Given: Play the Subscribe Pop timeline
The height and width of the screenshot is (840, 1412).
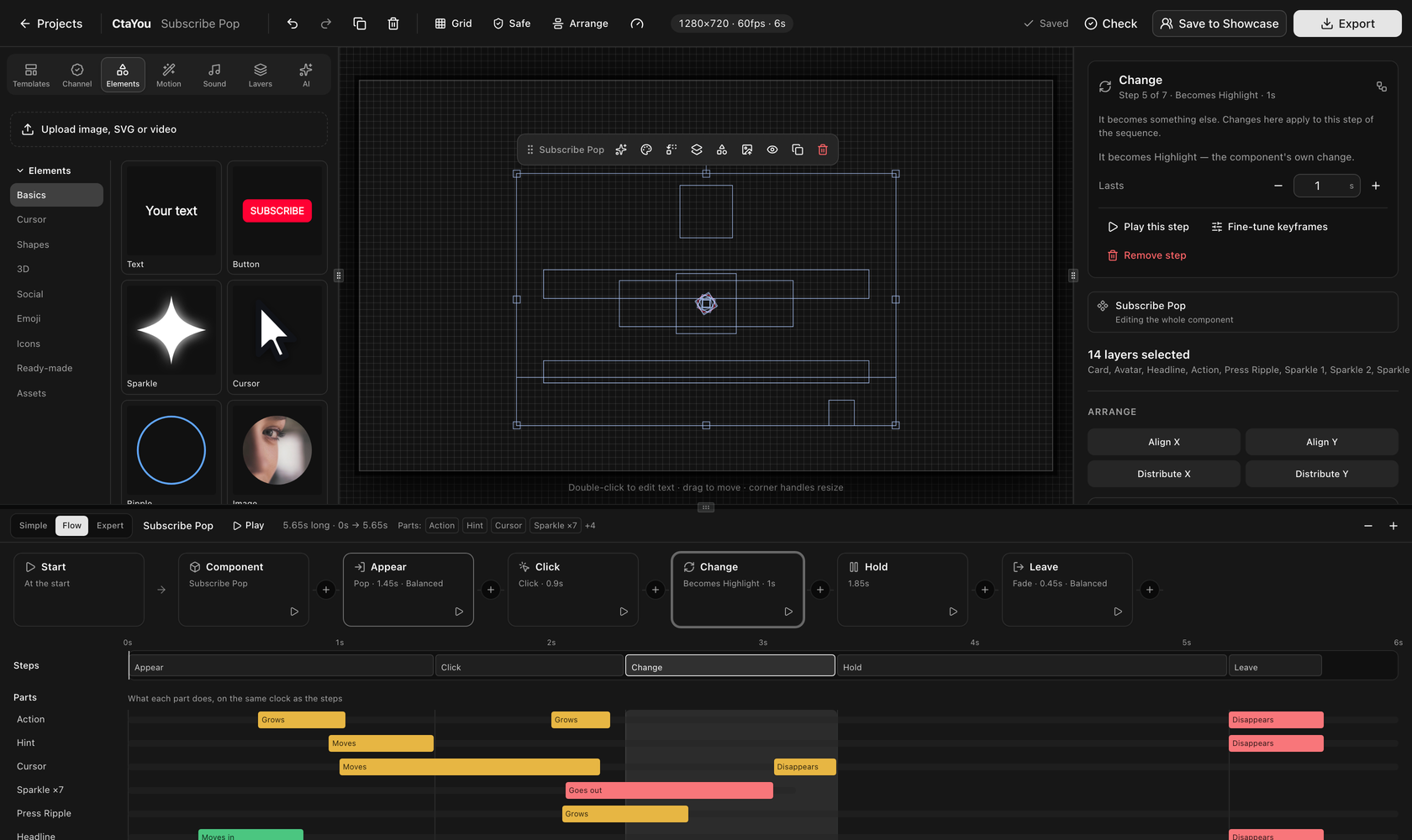Looking at the screenshot, I should click(249, 526).
